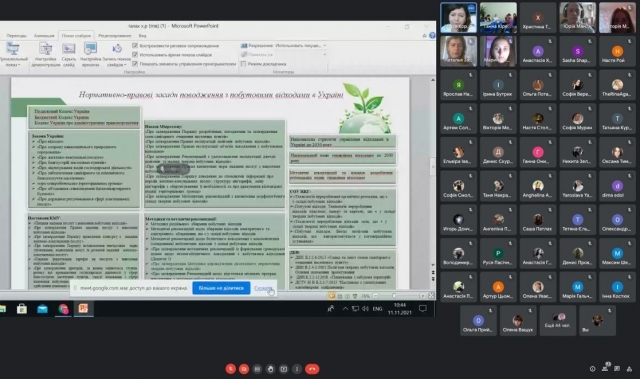Select the Вы self-view tile
The height and width of the screenshot is (379, 640).
point(597,320)
